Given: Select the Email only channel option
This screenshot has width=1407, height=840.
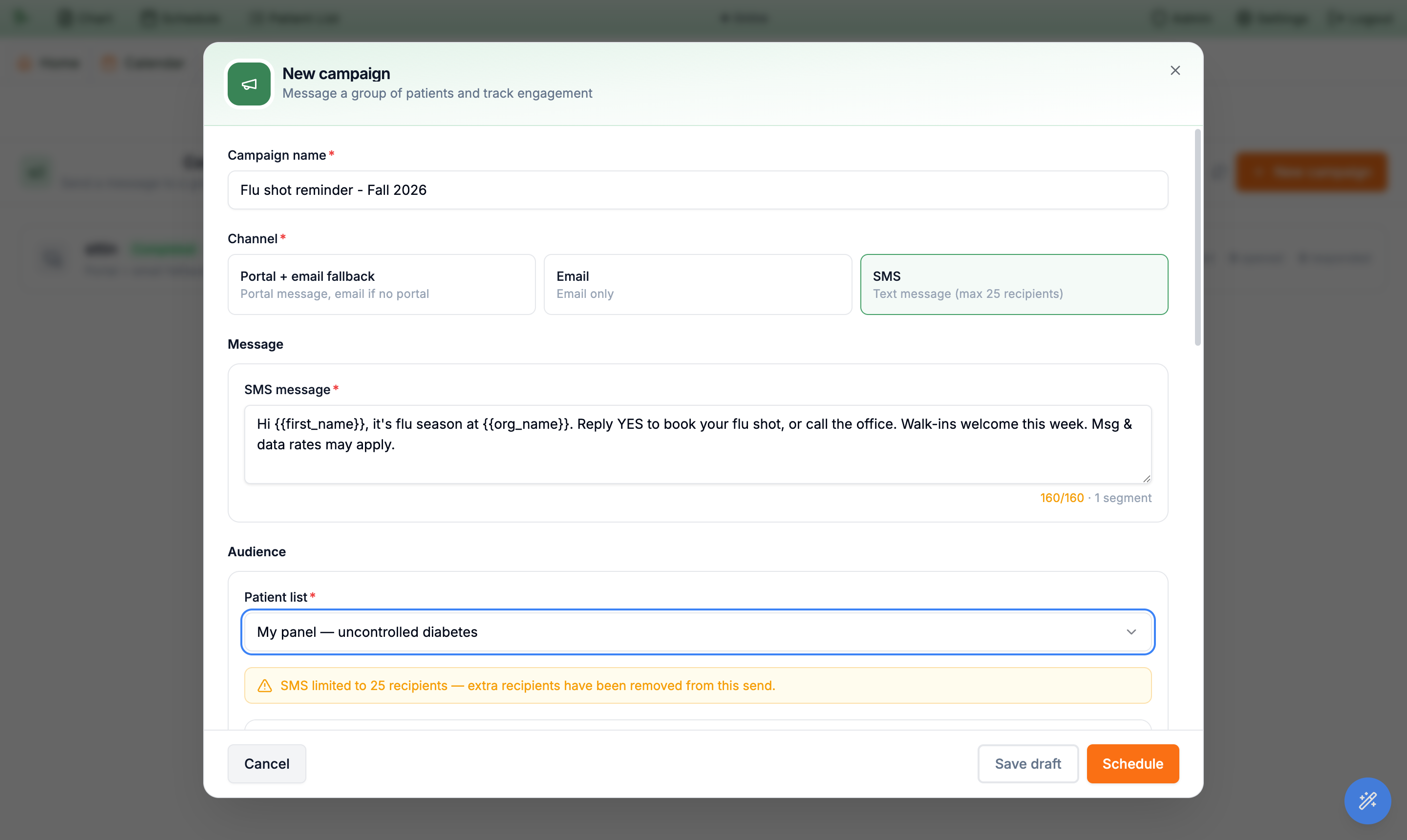Looking at the screenshot, I should coord(698,284).
